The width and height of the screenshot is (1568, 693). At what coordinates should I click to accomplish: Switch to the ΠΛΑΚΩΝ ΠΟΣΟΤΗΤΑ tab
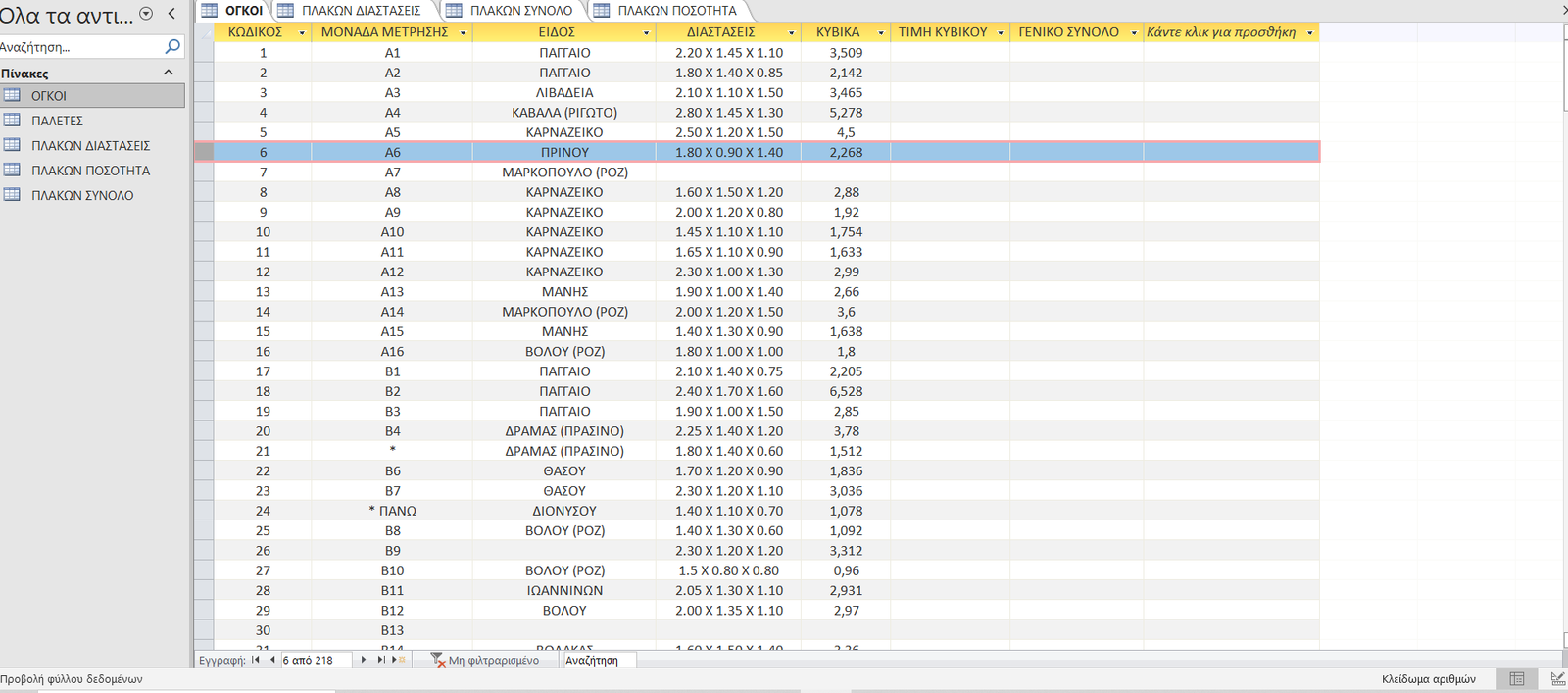(668, 11)
